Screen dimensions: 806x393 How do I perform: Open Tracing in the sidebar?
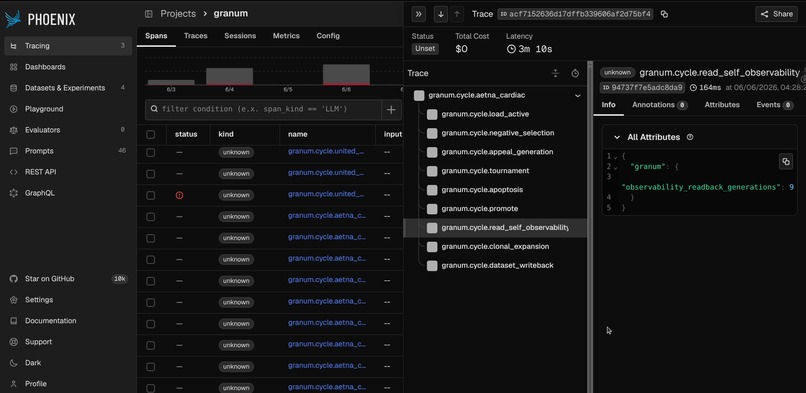point(68,46)
